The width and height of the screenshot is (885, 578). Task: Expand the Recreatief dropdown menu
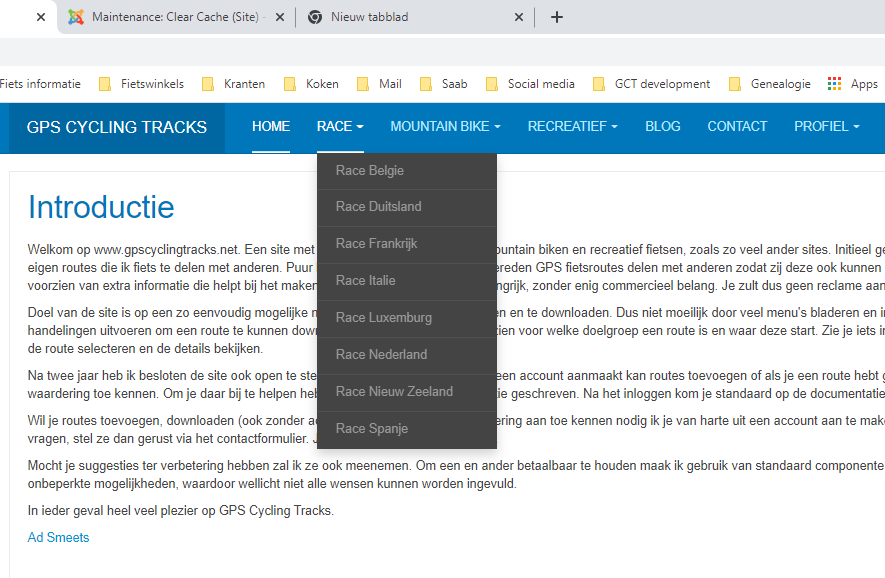coord(572,126)
